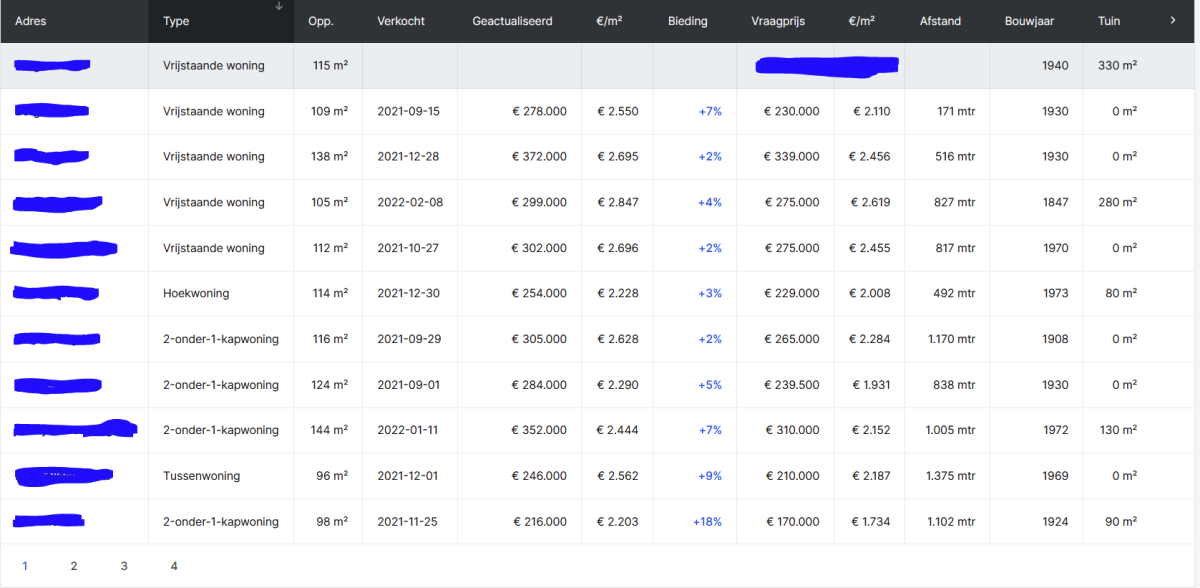Viewport: 1200px width, 588px height.
Task: Click the 2022-02-08 sale date cell
Action: (410, 202)
